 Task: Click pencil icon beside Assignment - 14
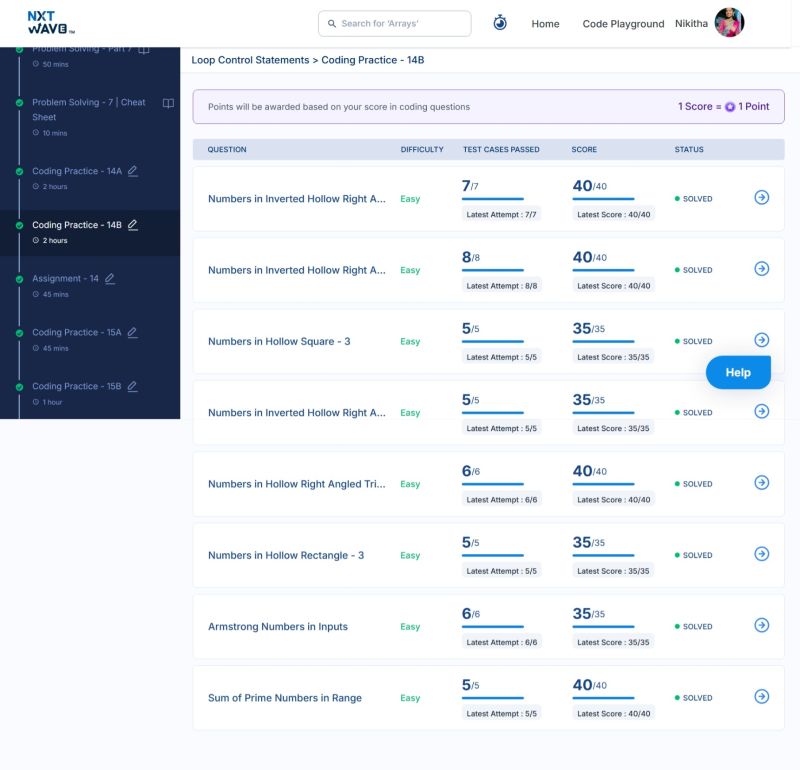click(110, 278)
